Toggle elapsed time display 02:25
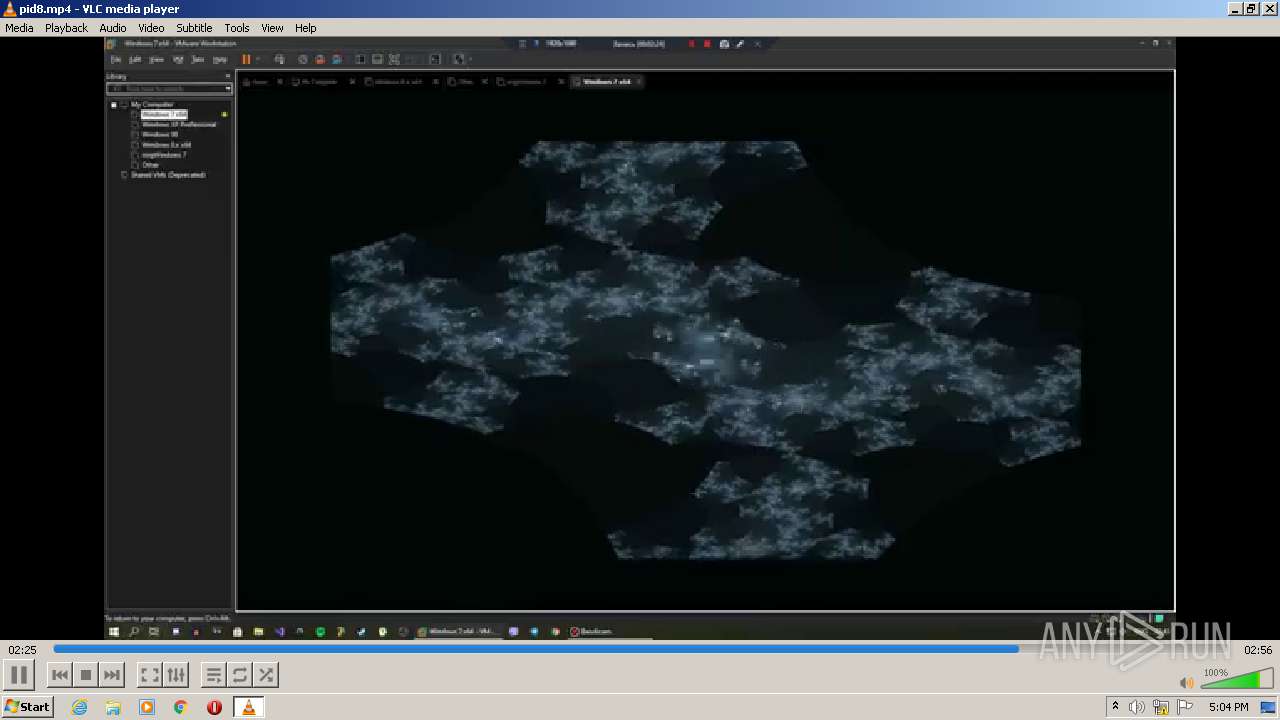The image size is (1280, 720). point(22,650)
